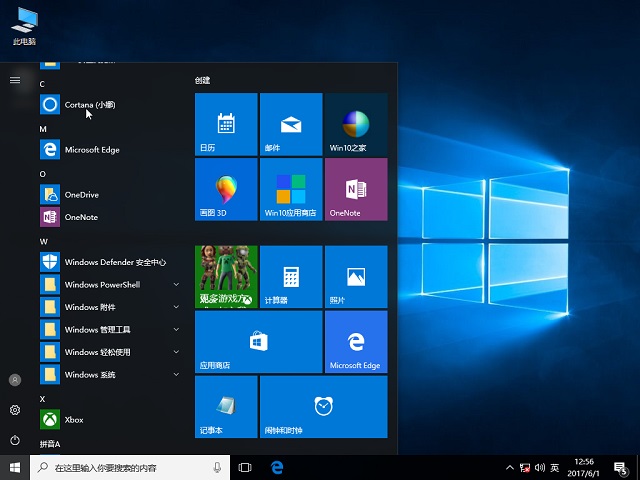
Task: Open the Alarms & Clock tile (闹钟和时钟)
Action: click(324, 407)
